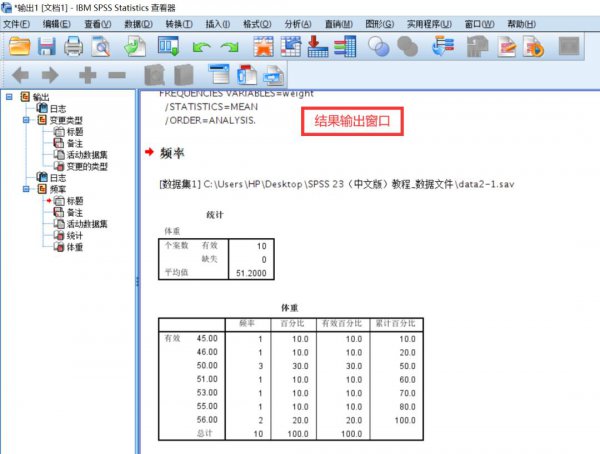Click the 累计百分比 column header
600x454 pixels.
click(x=395, y=323)
